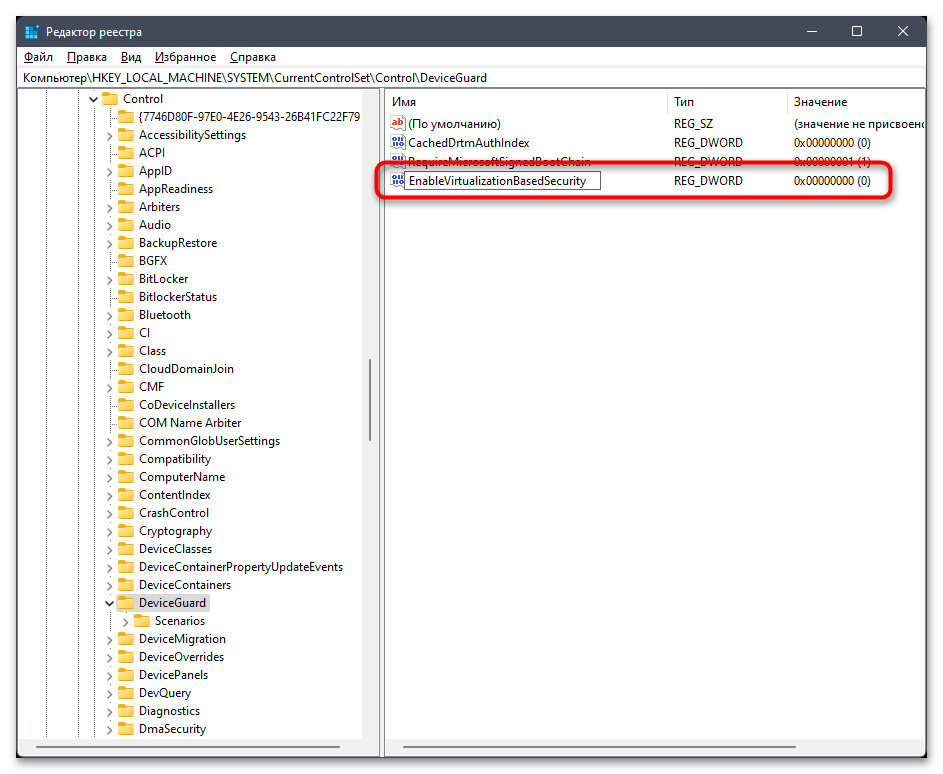The width and height of the screenshot is (943, 774).
Task: Click the folder icon next to BitLocker
Action: click(126, 278)
